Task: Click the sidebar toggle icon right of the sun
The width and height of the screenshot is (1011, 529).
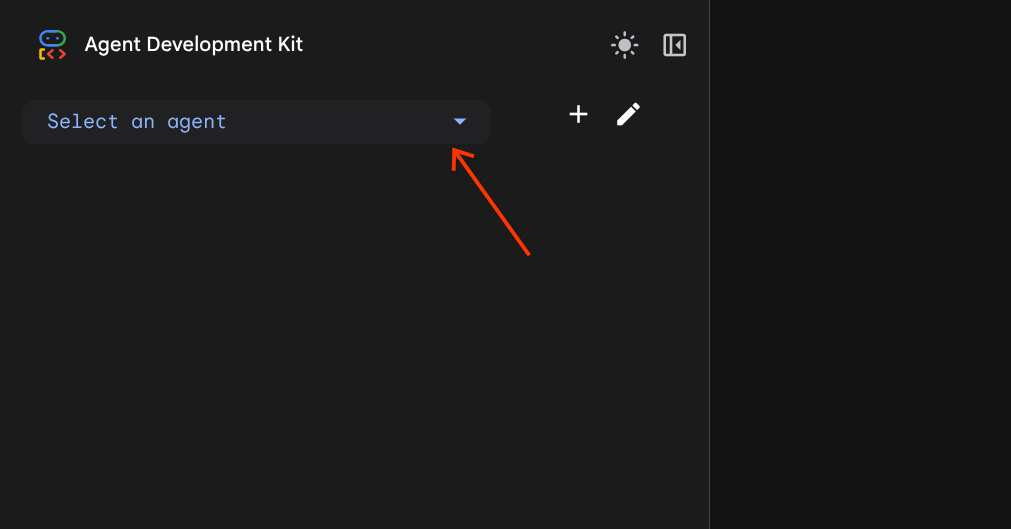Action: 675,45
